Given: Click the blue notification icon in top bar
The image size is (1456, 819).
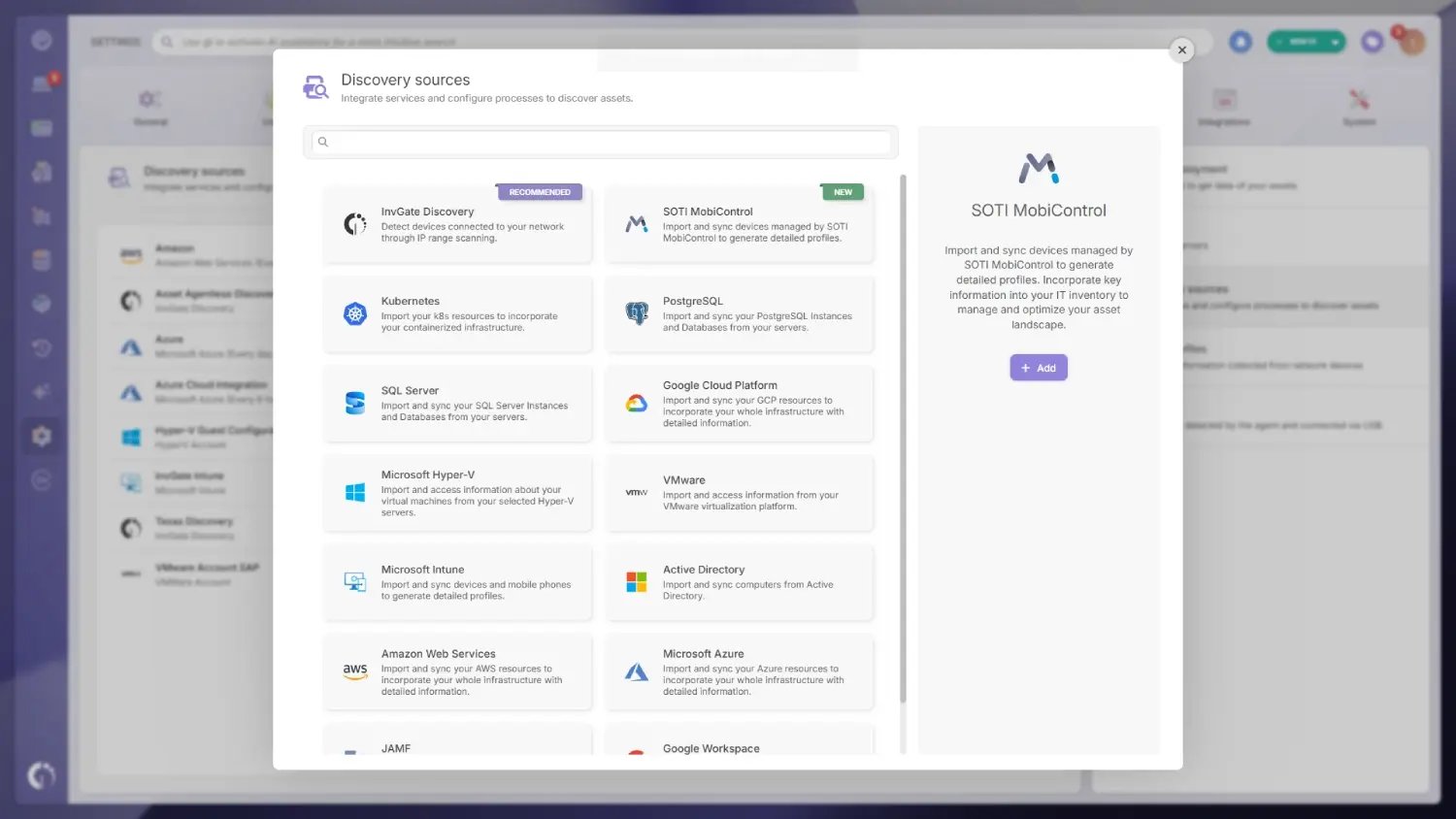Looking at the screenshot, I should [1241, 42].
